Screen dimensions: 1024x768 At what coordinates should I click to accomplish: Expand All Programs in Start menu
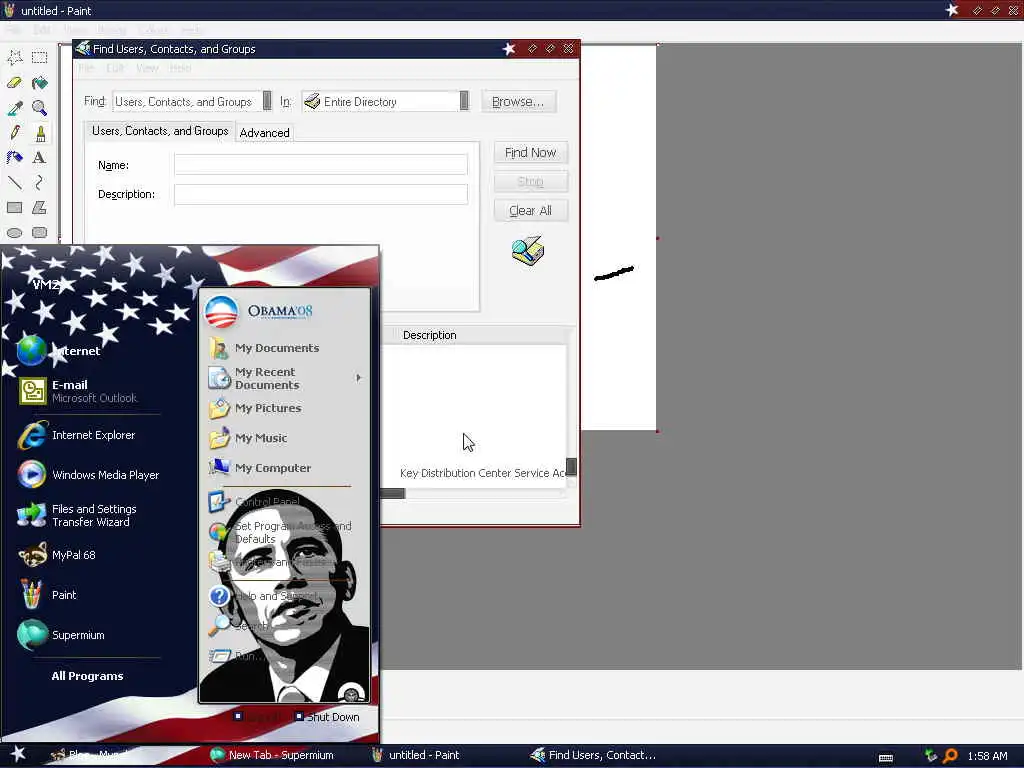(x=88, y=676)
